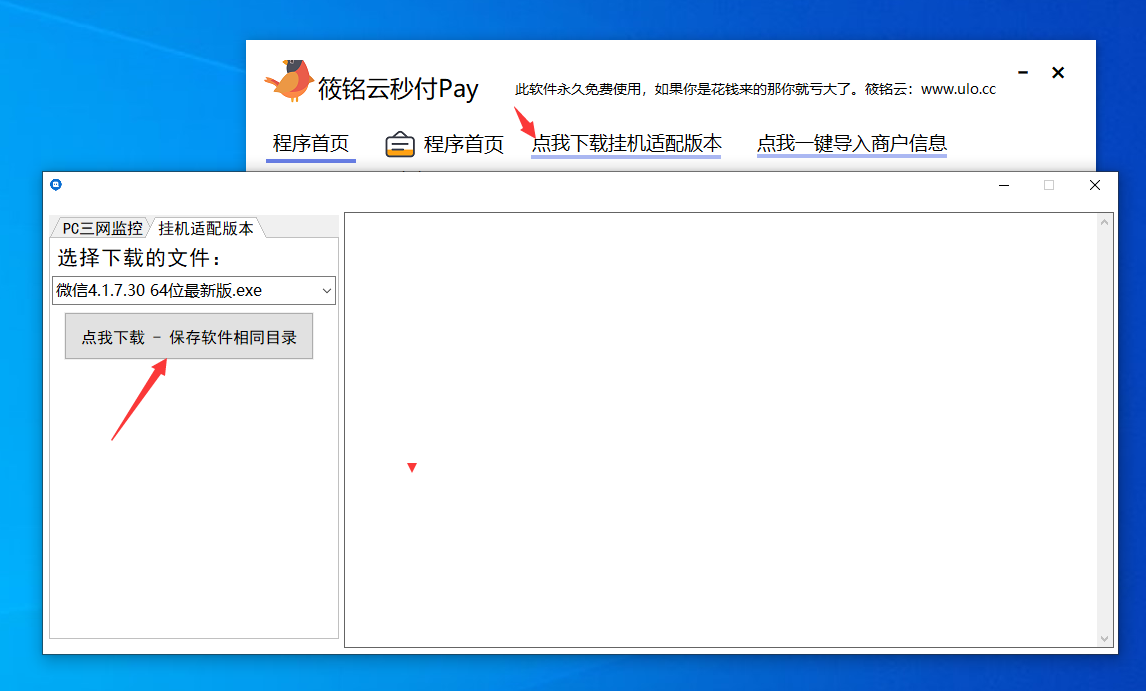
Task: Click scrollbar down arrow in right pane
Action: [x=1104, y=639]
